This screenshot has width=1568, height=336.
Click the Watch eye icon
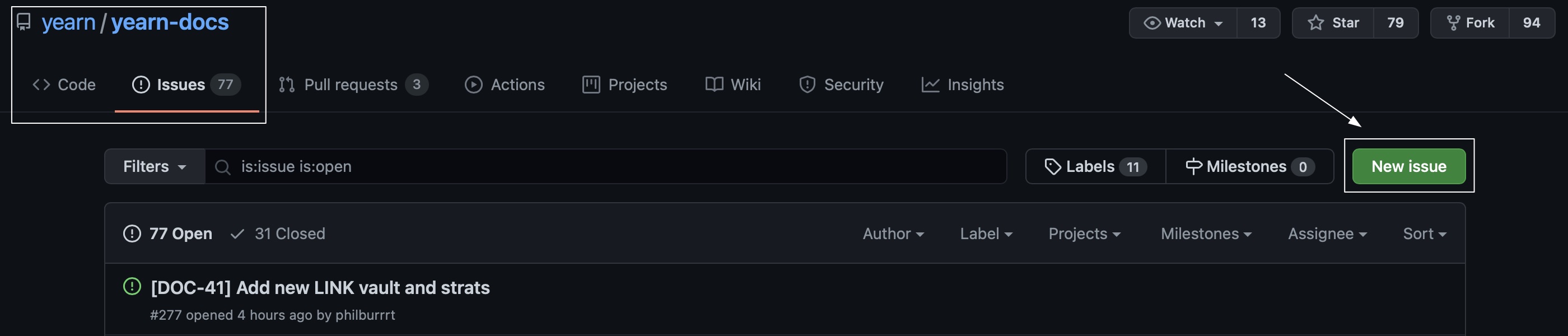pos(1152,23)
